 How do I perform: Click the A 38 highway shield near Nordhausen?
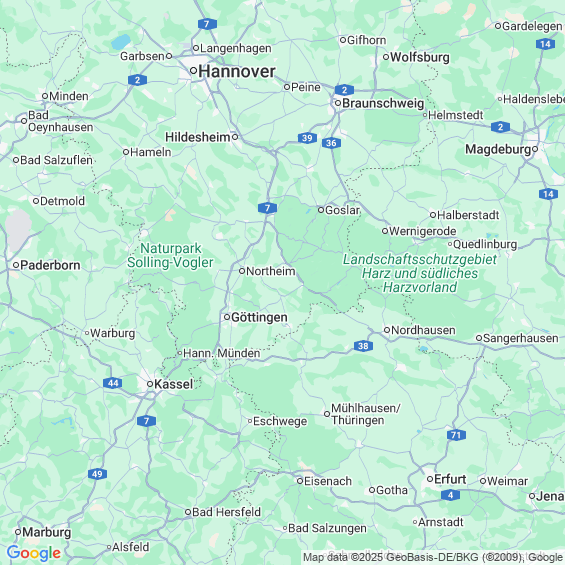pyautogui.click(x=363, y=346)
